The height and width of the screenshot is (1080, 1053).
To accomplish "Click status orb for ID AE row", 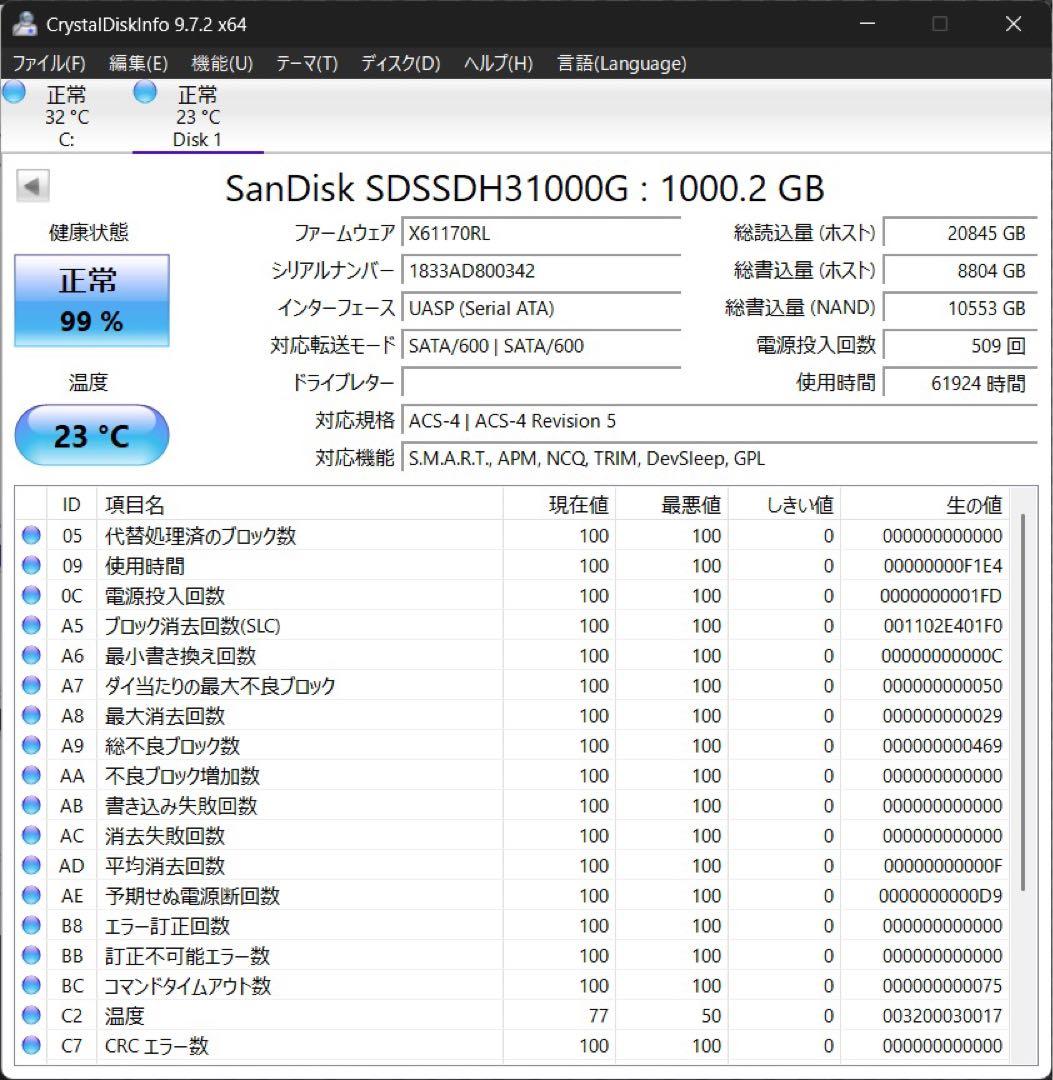I will pyautogui.click(x=31, y=895).
